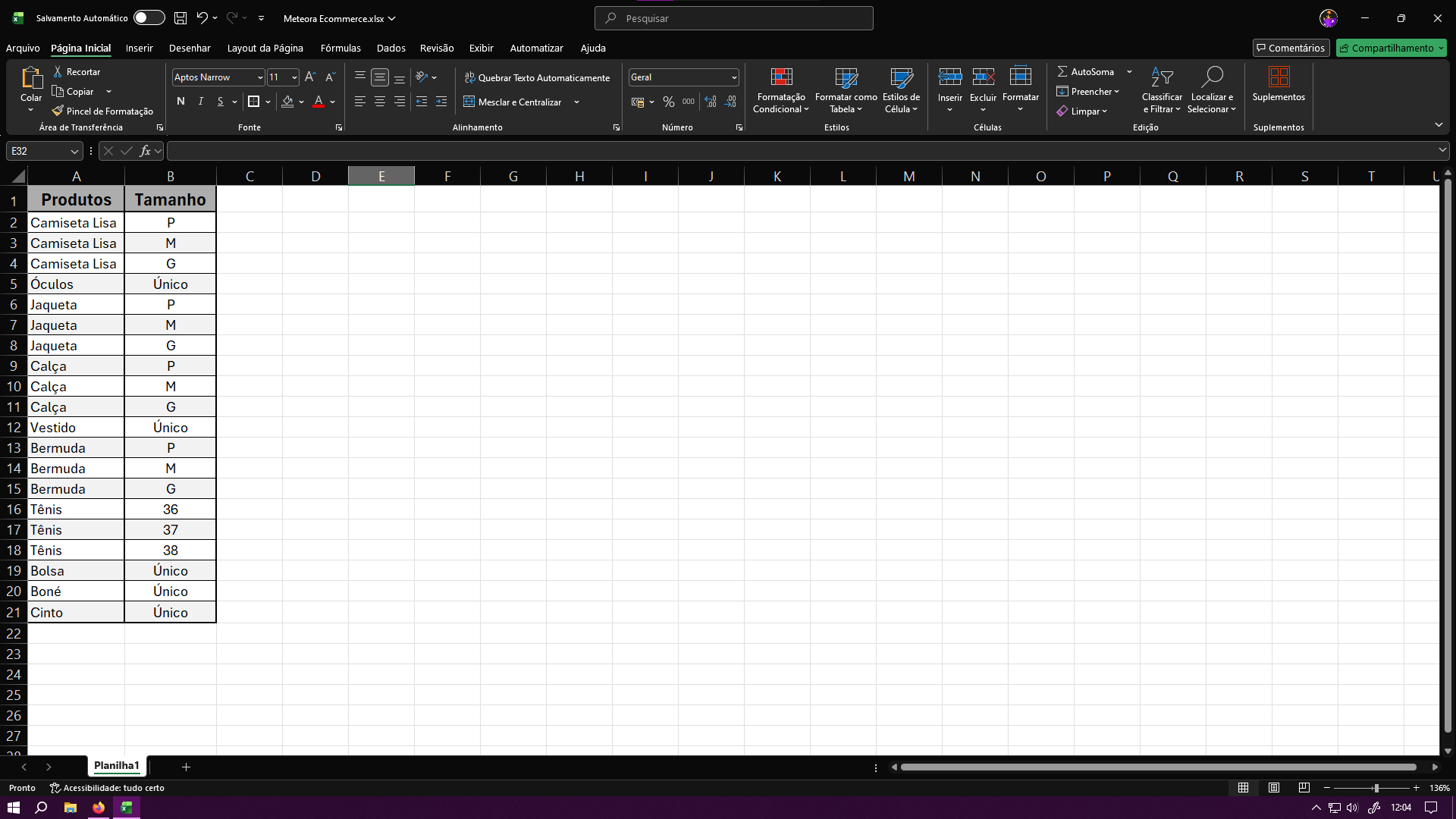Toggle the Salvamento Automático switch
Screen dimensions: 1456x819
(149, 18)
